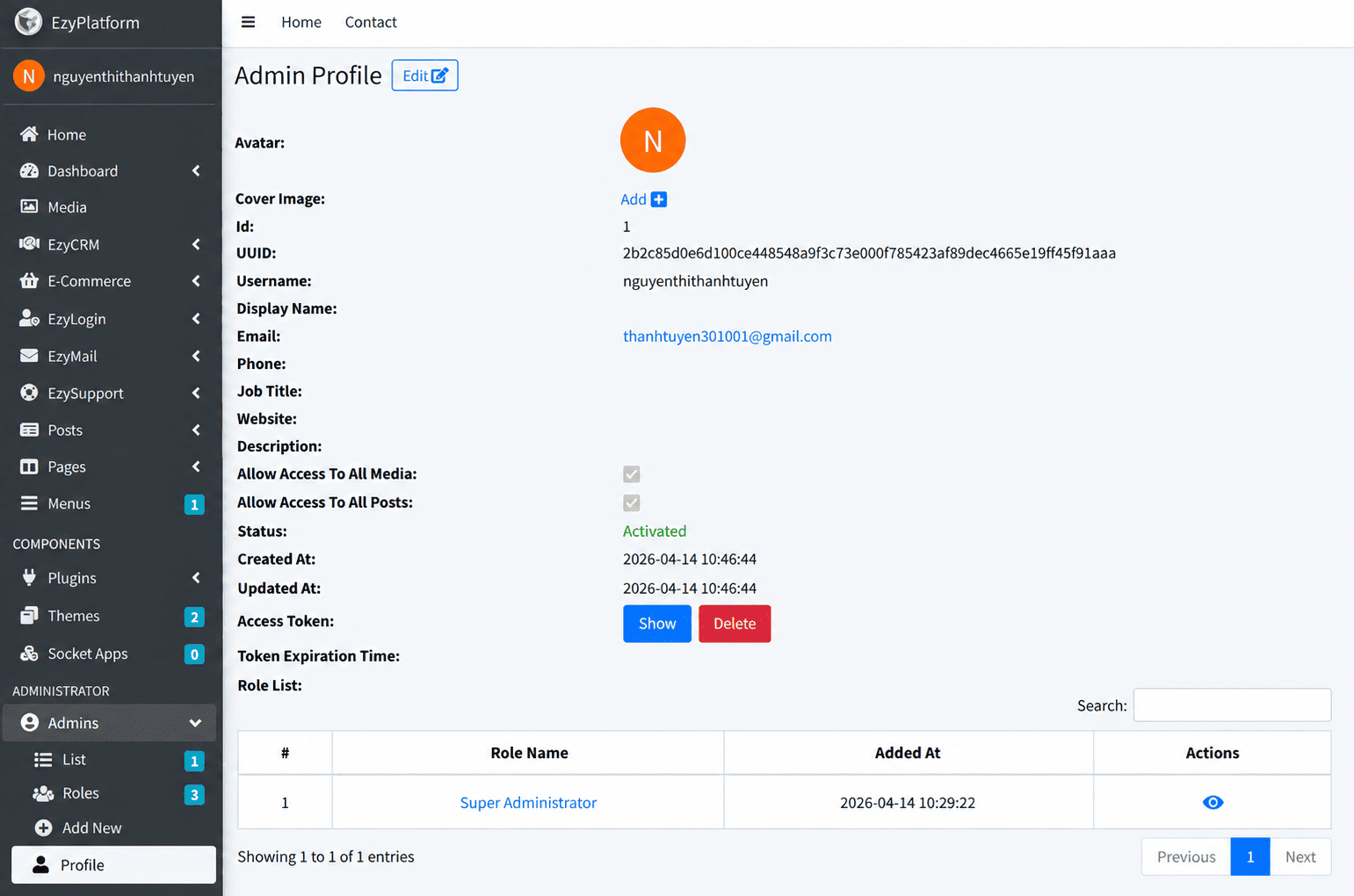Open the Super Administrator role link
The width and height of the screenshot is (1354, 896).
coord(528,802)
